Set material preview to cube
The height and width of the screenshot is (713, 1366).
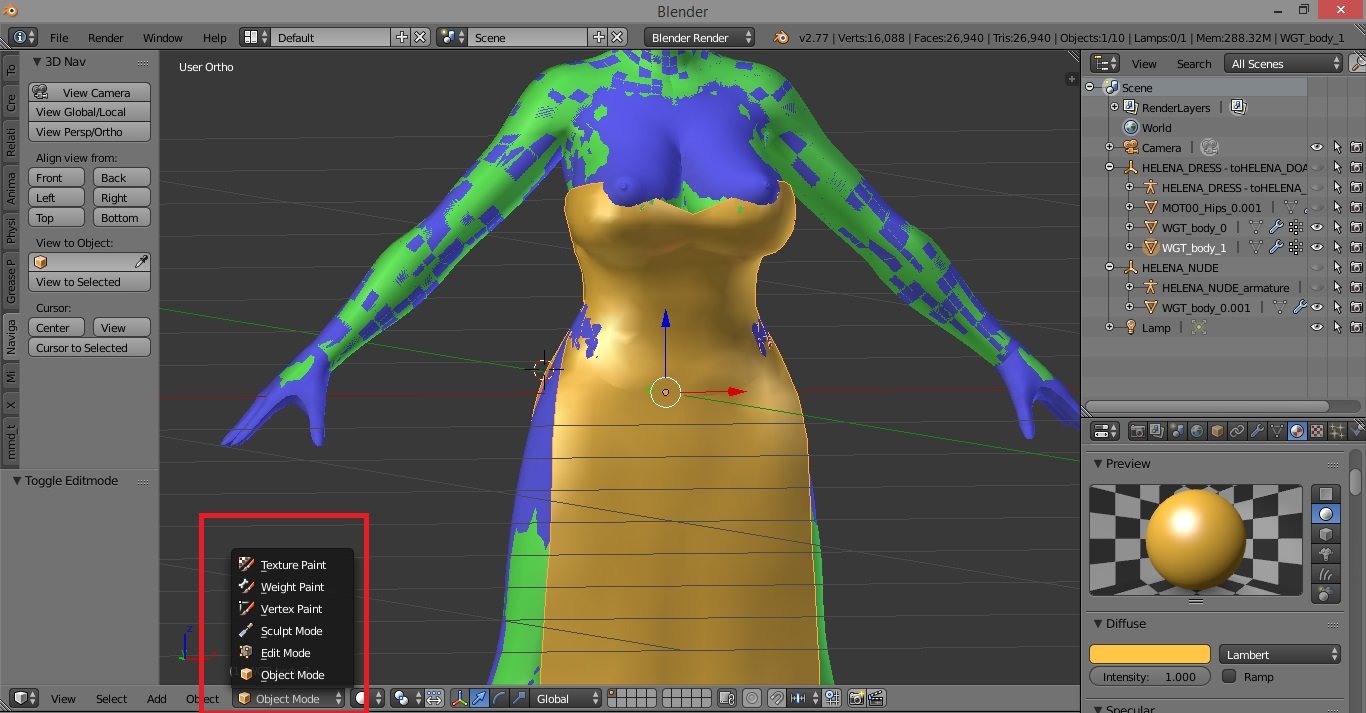tap(1326, 534)
